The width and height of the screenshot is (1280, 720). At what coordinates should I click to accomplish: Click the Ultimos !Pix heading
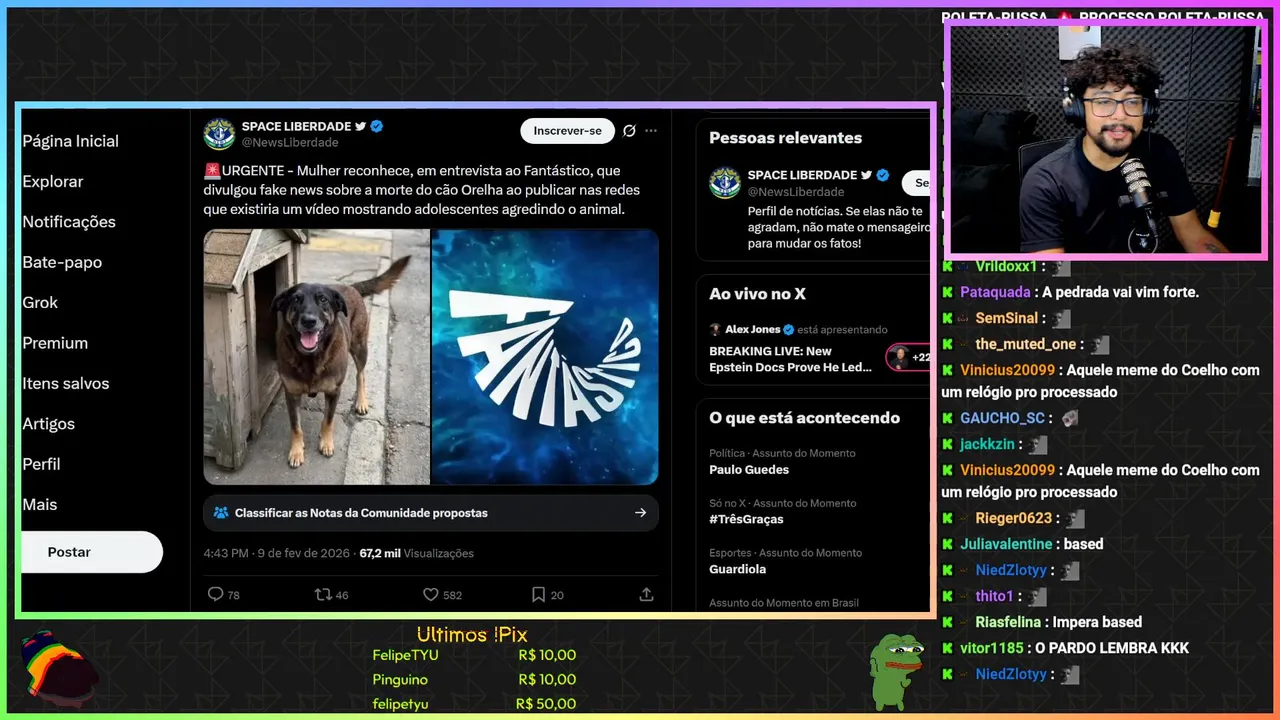coord(472,635)
